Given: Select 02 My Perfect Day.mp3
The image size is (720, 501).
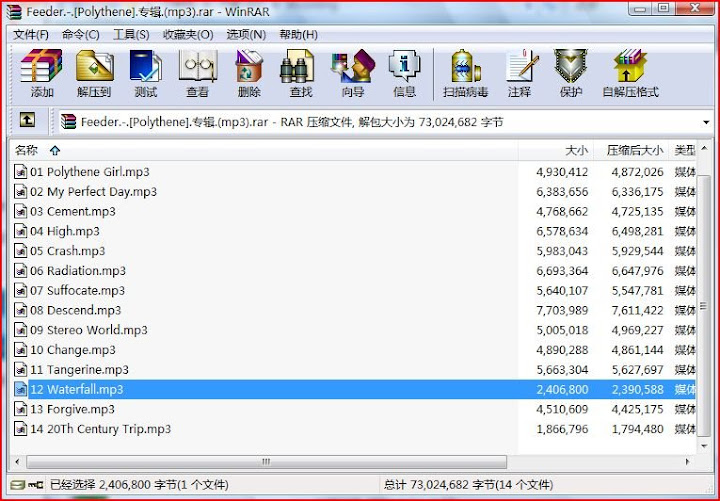Looking at the screenshot, I should tap(93, 191).
